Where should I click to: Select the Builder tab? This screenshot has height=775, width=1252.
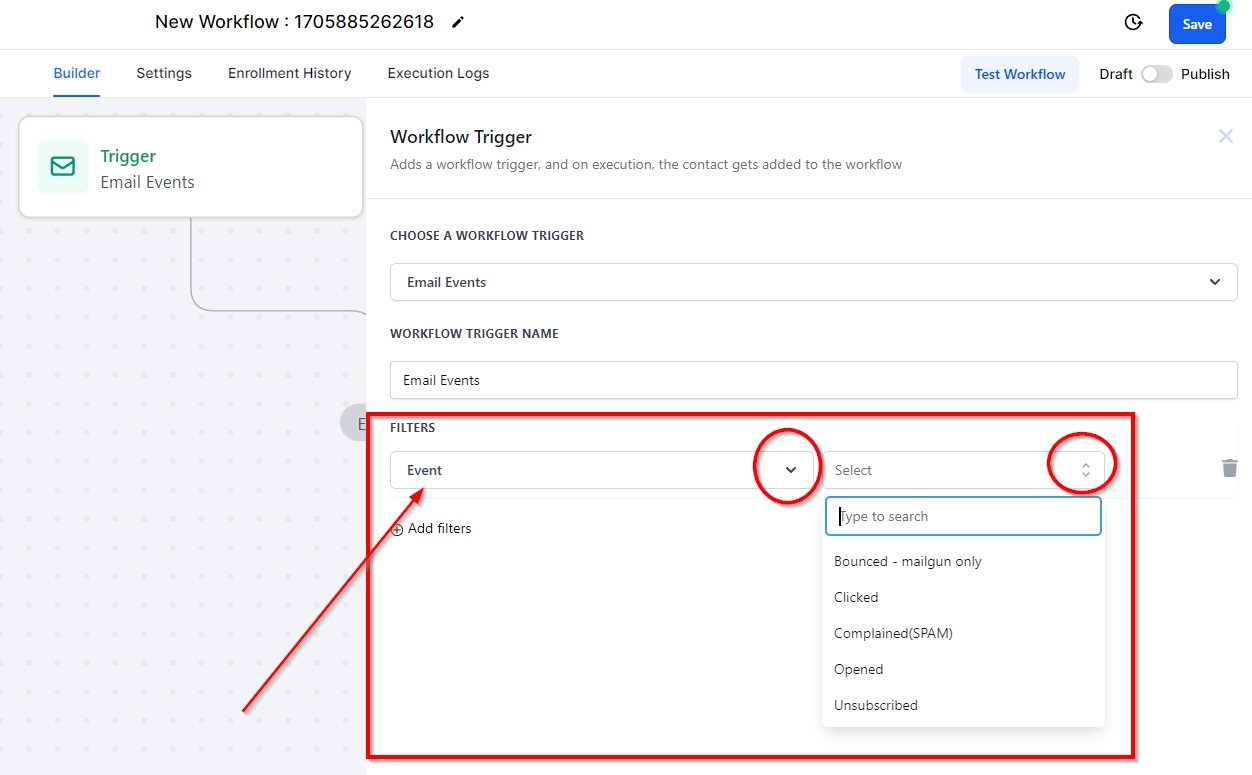77,73
